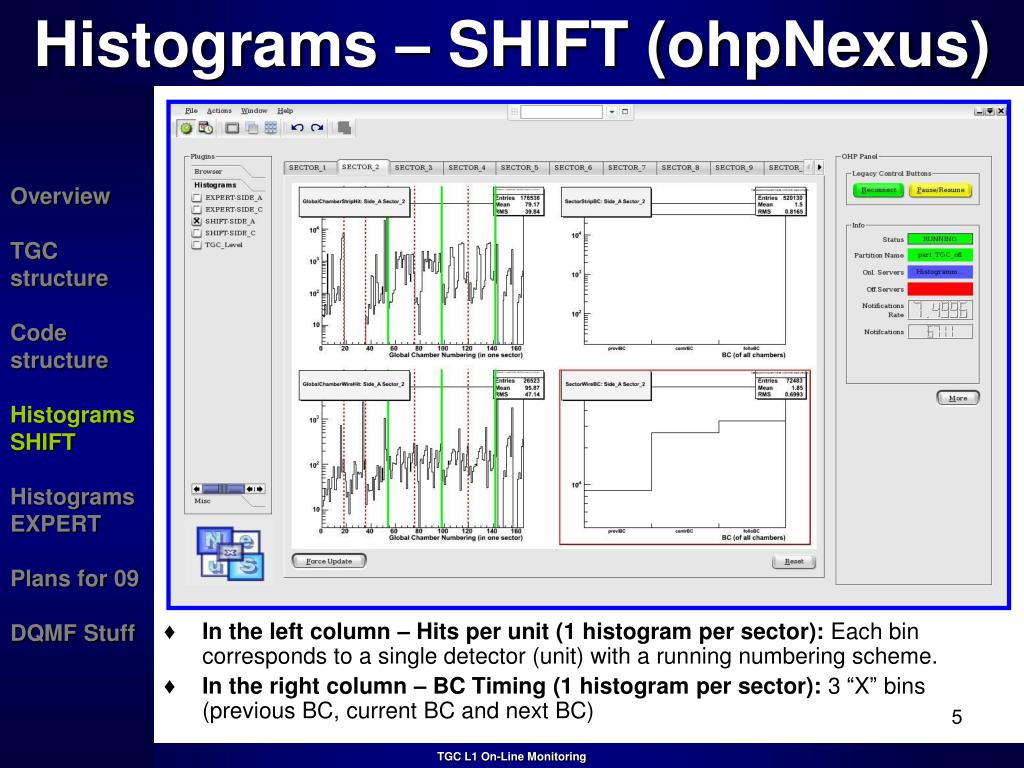Click the green RUNNING status indicator

pyautogui.click(x=940, y=239)
